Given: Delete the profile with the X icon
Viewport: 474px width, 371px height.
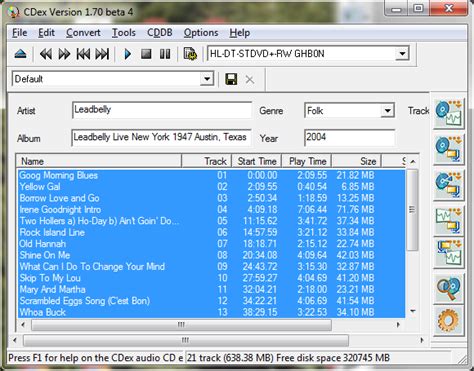Looking at the screenshot, I should (250, 79).
